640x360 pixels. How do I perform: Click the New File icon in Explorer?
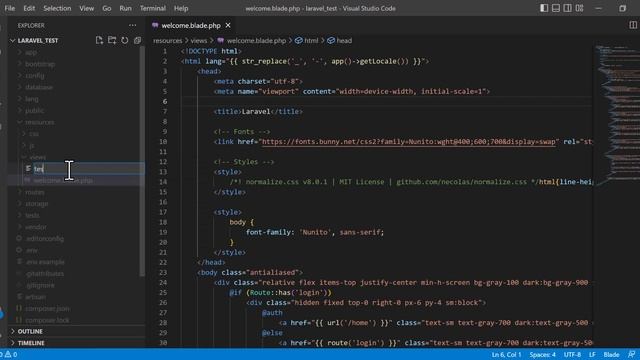[99, 40]
